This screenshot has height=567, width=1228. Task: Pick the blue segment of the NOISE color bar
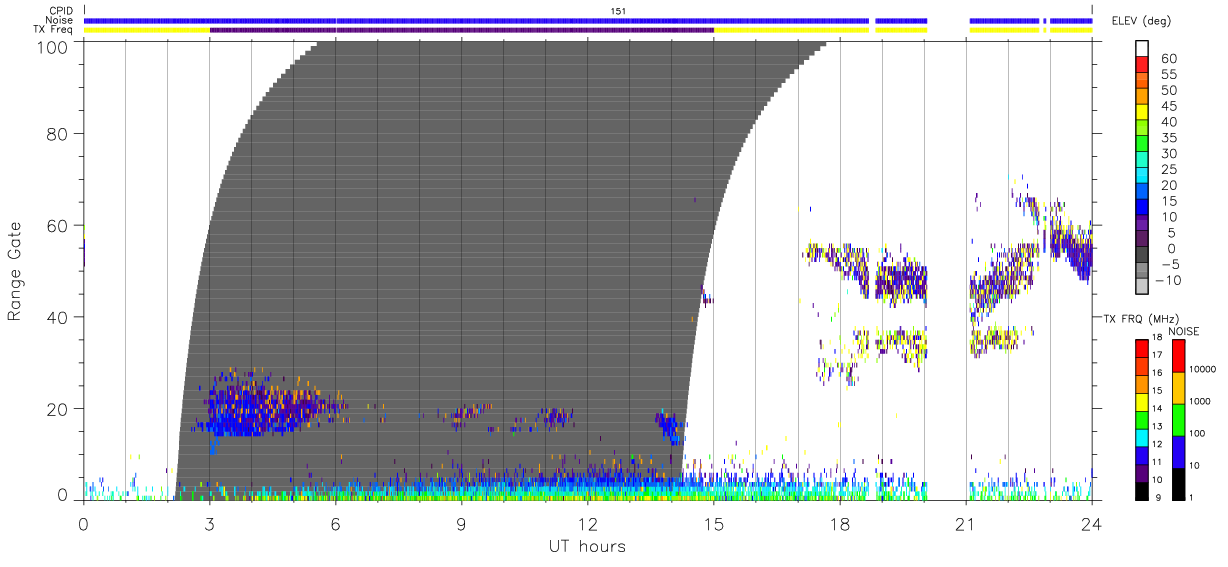point(1179,452)
